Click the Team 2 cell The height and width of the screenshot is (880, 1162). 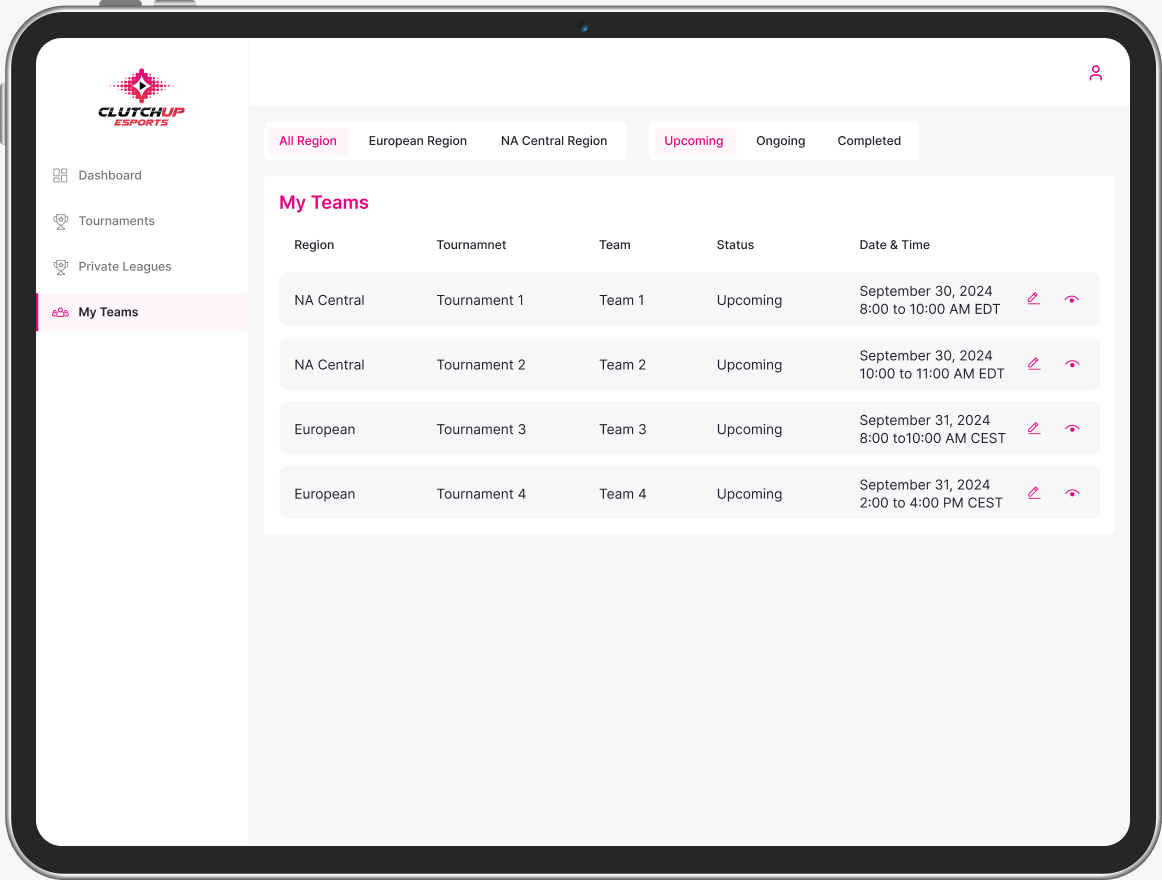622,365
